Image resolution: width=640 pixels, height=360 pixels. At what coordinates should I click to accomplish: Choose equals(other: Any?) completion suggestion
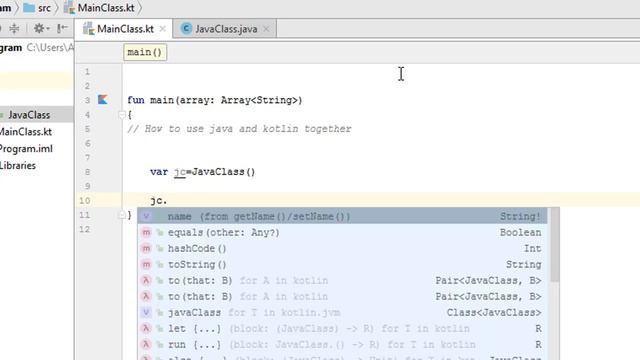tap(342, 232)
